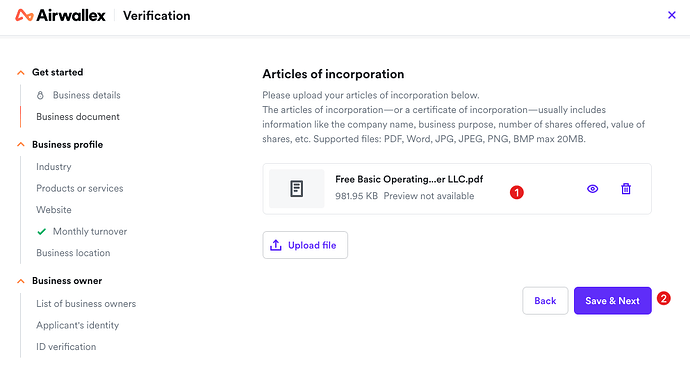The height and width of the screenshot is (391, 690).
Task: Click the Free Basic Operating LLC.pdf filename
Action: click(409, 179)
